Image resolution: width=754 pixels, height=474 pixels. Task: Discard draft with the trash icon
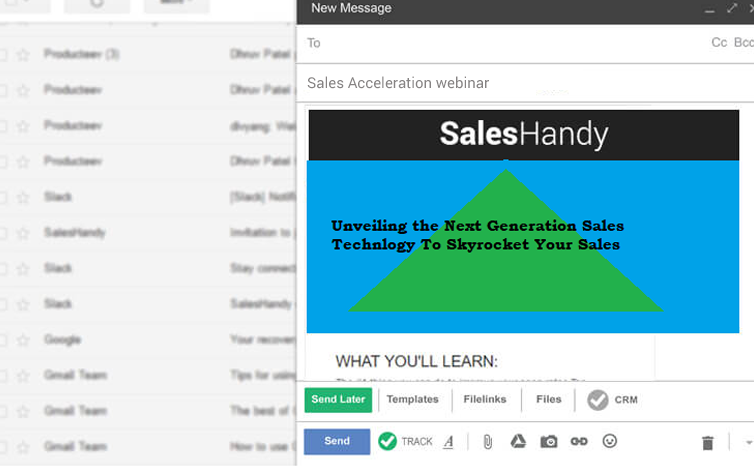[x=708, y=443]
